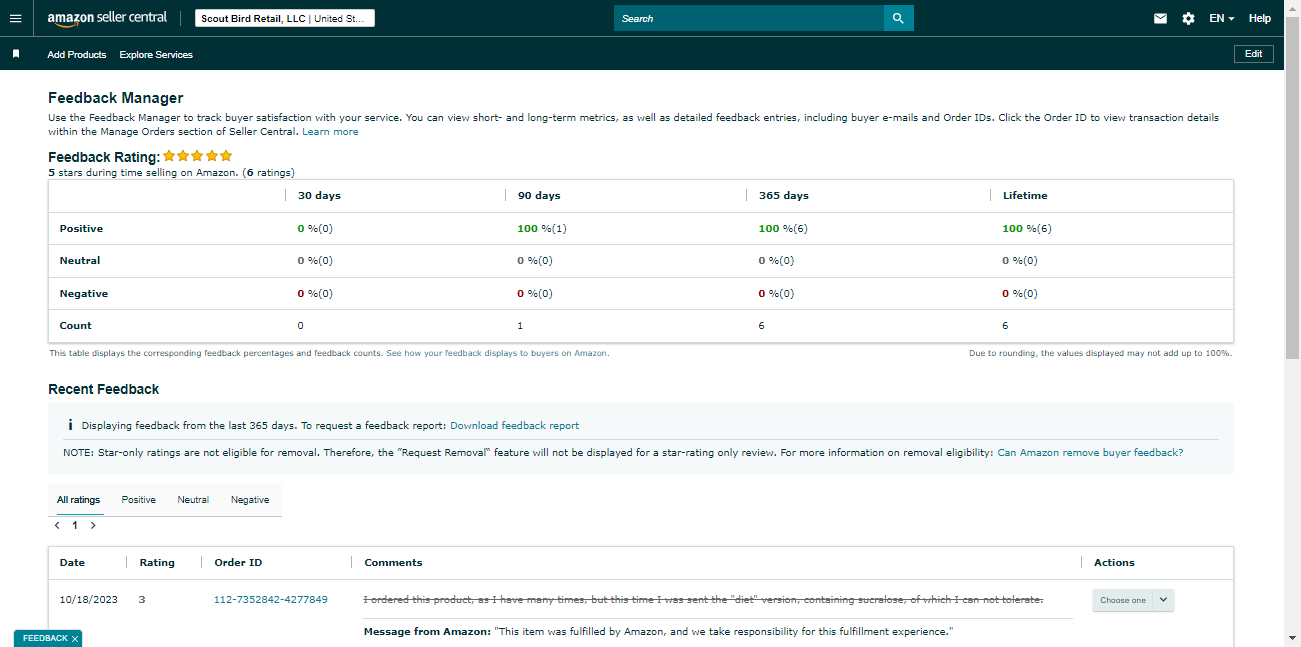
Task: Switch to the Neutral tab
Action: [193, 500]
